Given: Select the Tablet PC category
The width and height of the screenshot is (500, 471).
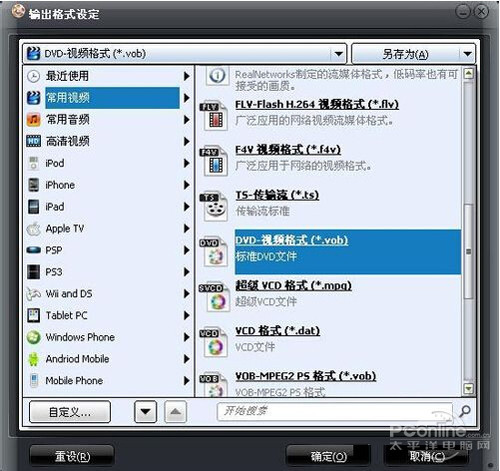Looking at the screenshot, I should click(109, 315).
